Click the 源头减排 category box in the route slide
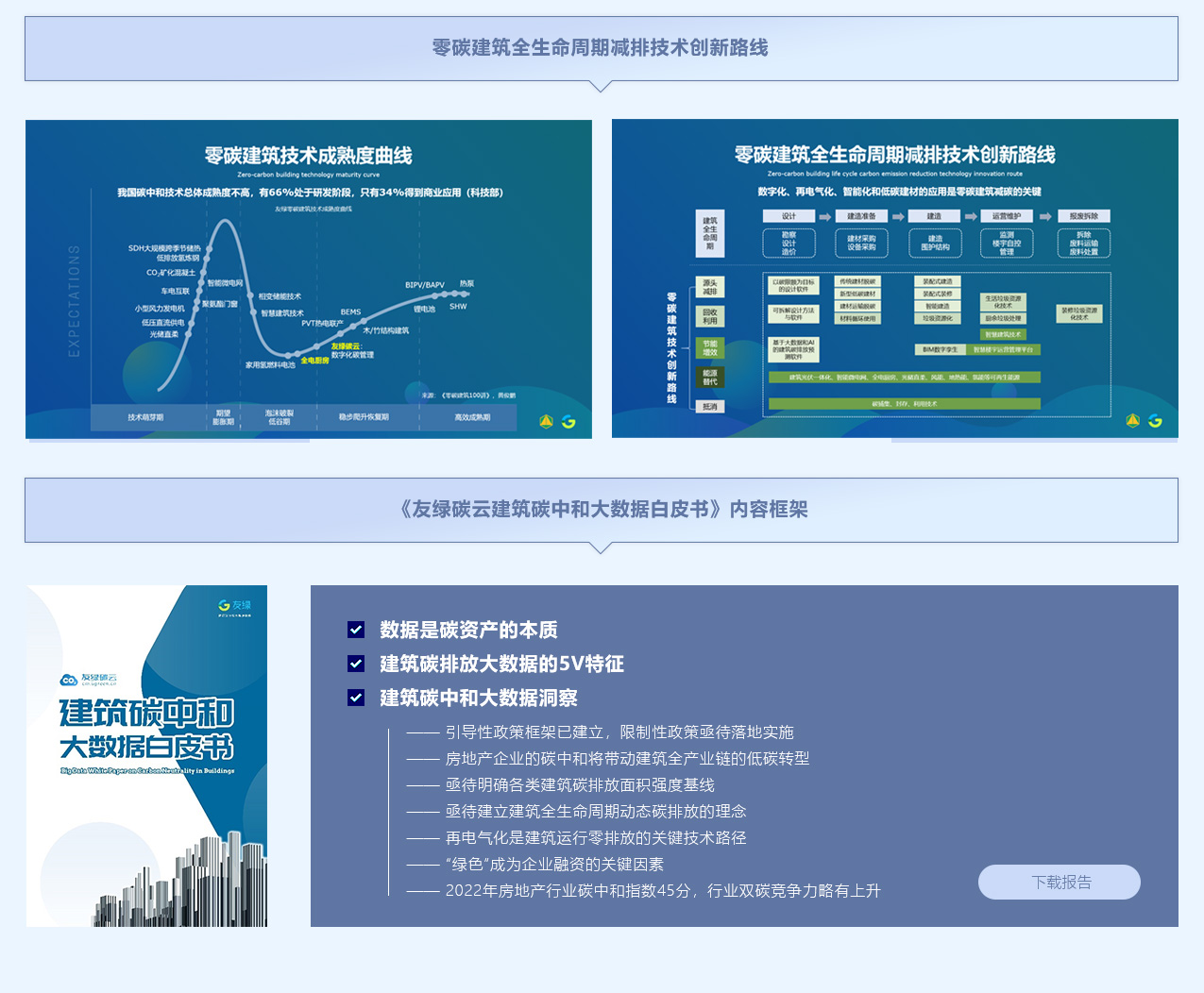The height and width of the screenshot is (993, 1204). coord(710,287)
